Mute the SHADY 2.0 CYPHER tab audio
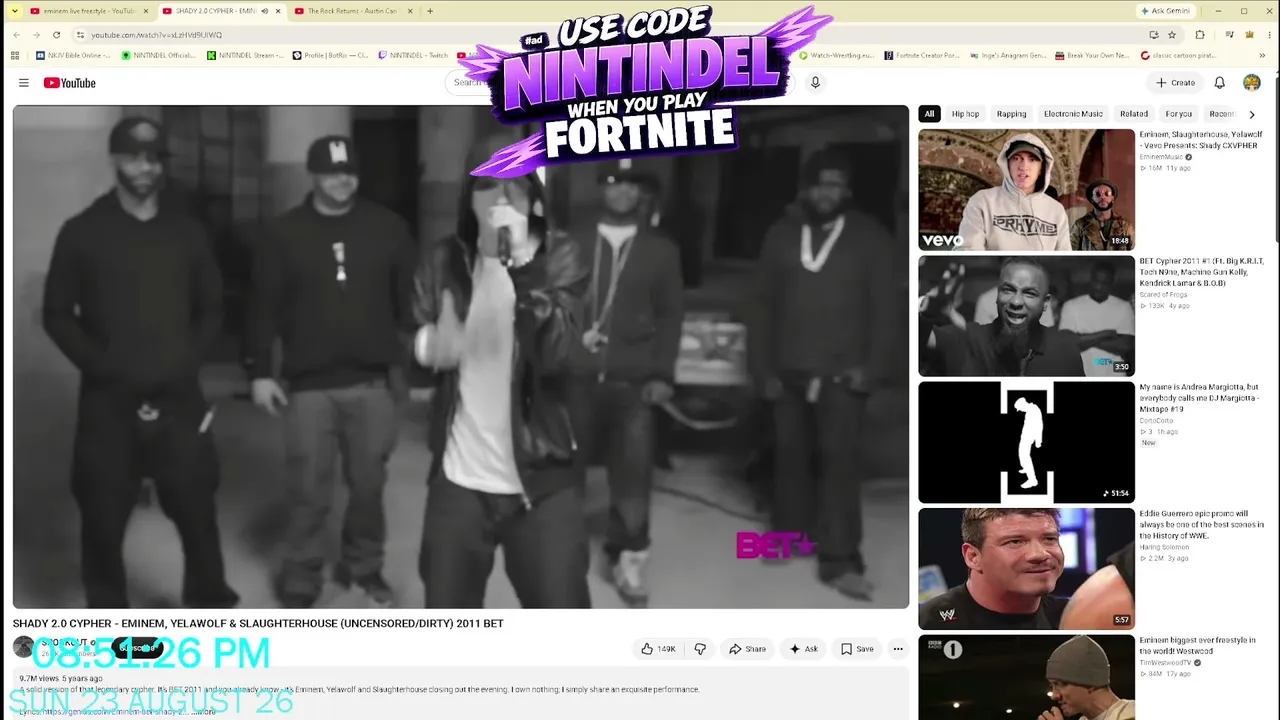The image size is (1280, 720). [x=264, y=11]
